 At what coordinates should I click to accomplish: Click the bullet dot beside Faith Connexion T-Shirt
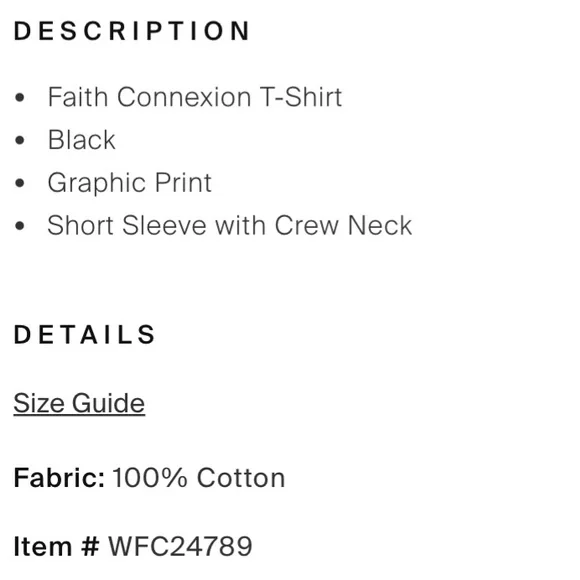[20, 98]
